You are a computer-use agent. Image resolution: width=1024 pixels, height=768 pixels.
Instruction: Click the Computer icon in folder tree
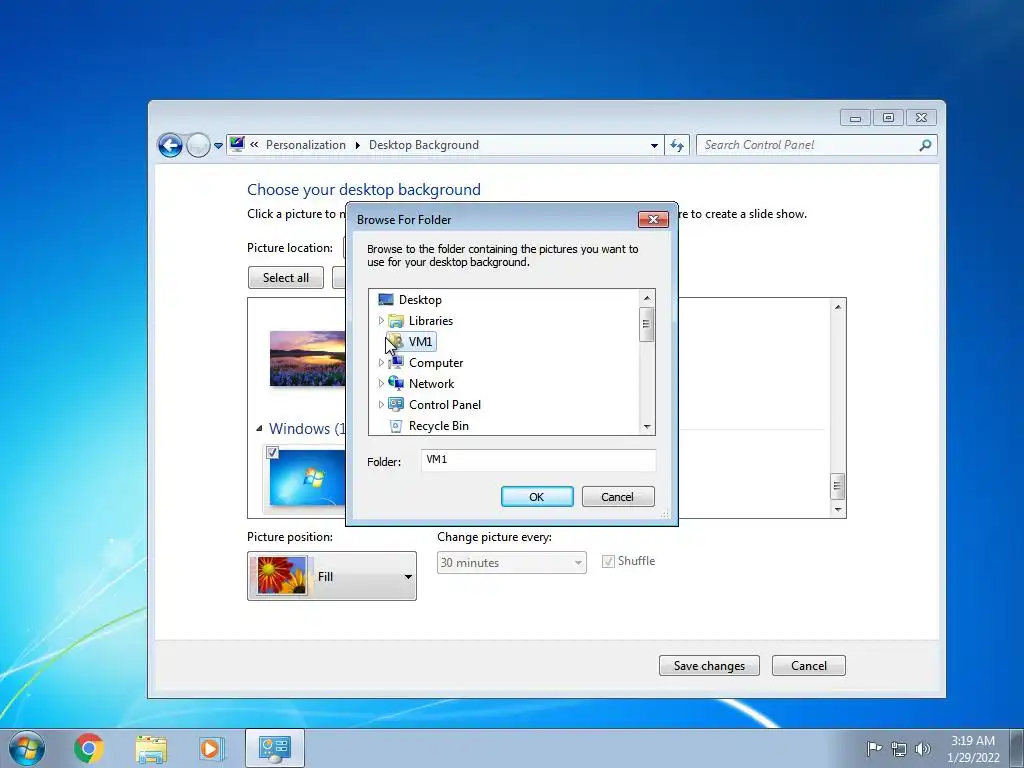pyautogui.click(x=396, y=362)
